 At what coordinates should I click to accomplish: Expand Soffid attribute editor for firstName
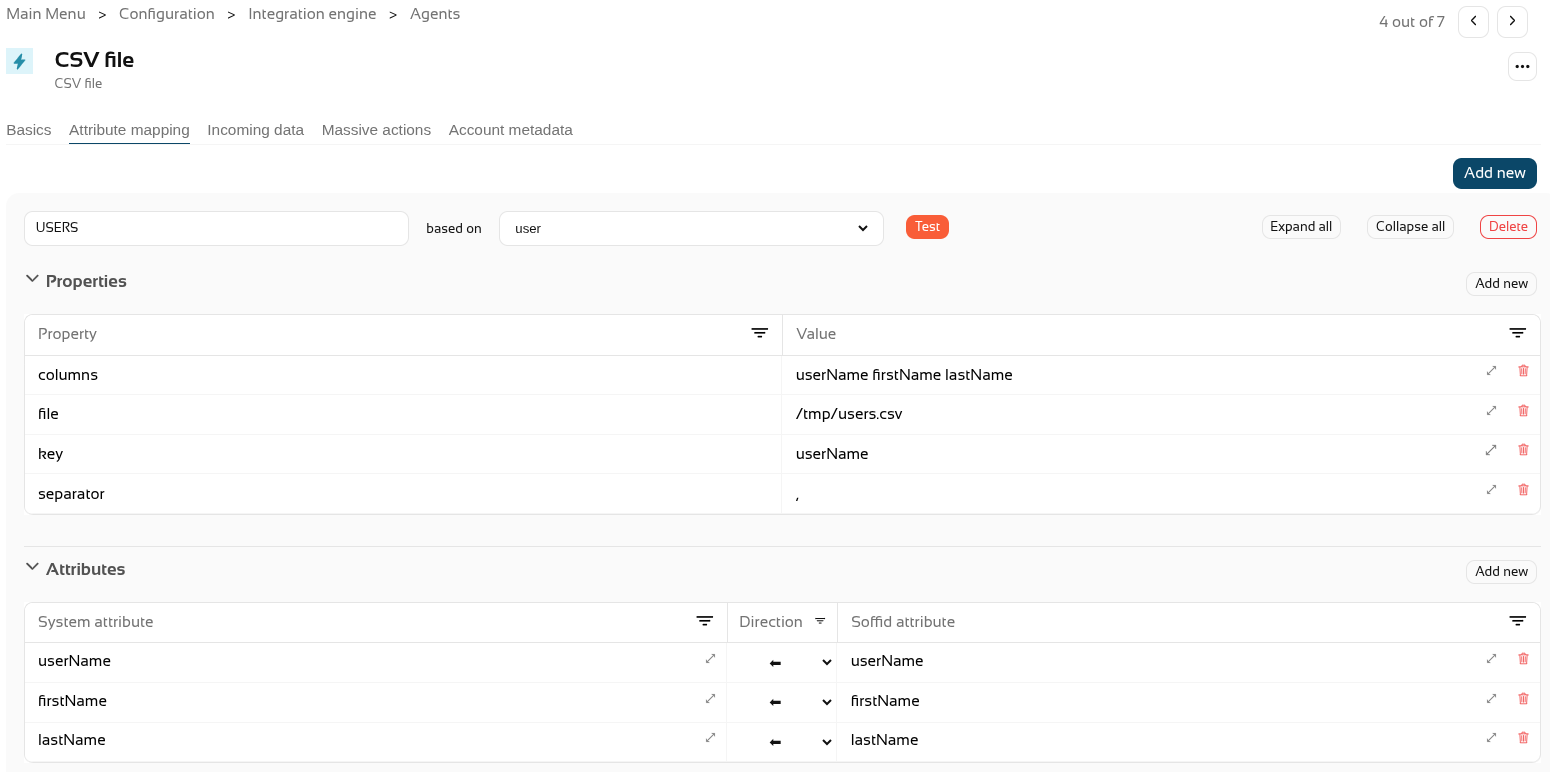1491,698
